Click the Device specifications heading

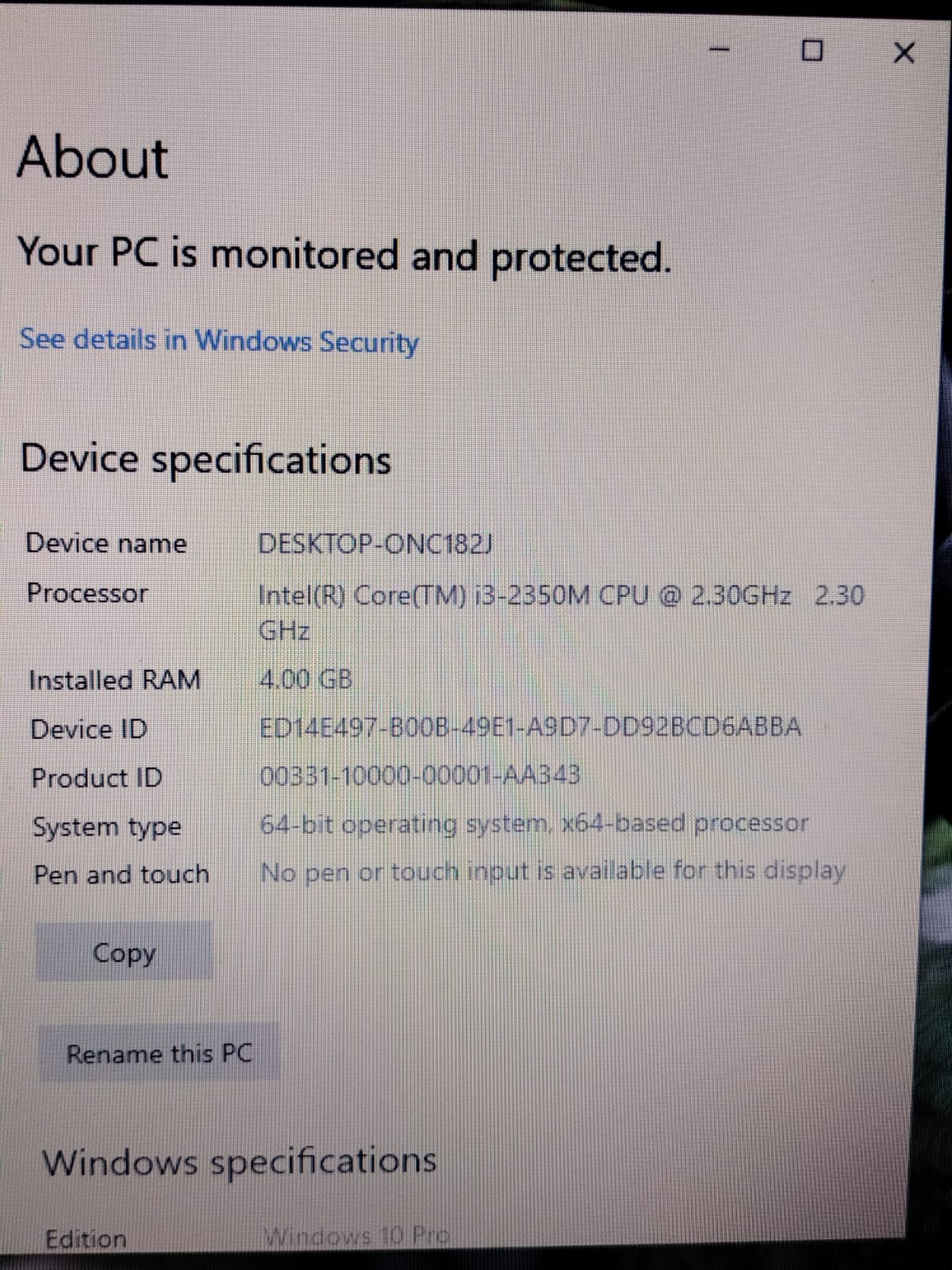tap(205, 460)
